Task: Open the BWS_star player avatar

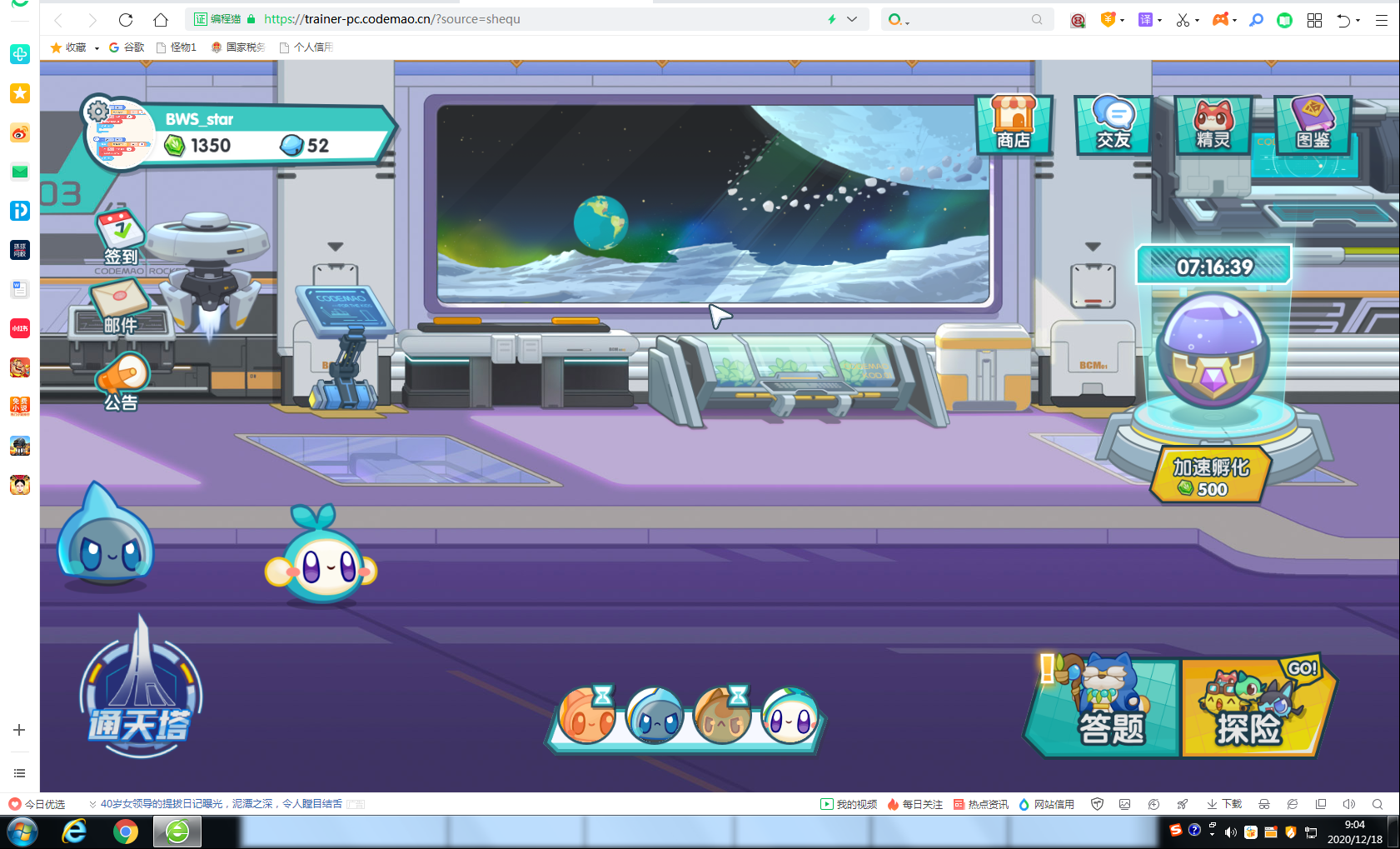Action: click(x=122, y=135)
